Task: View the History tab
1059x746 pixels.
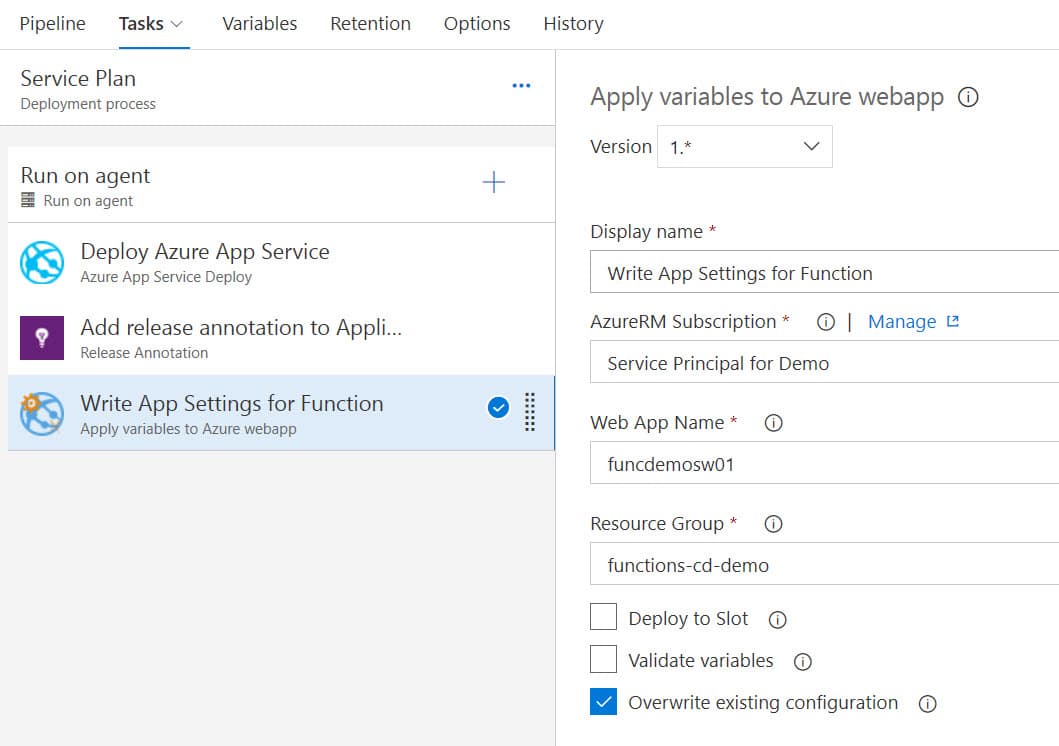Action: pyautogui.click(x=573, y=24)
